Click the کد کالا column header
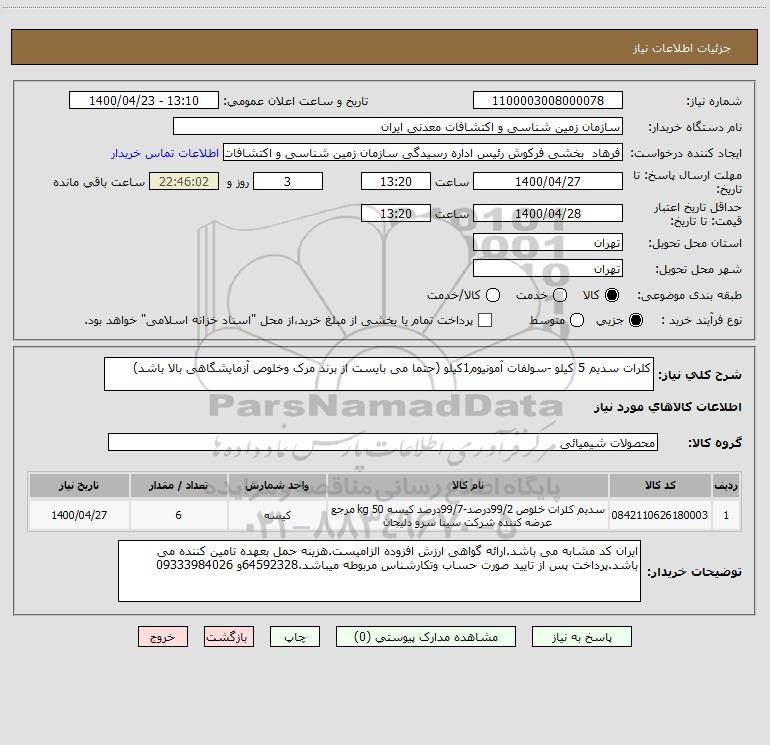Viewport: 770px width, 745px height. pos(660,485)
